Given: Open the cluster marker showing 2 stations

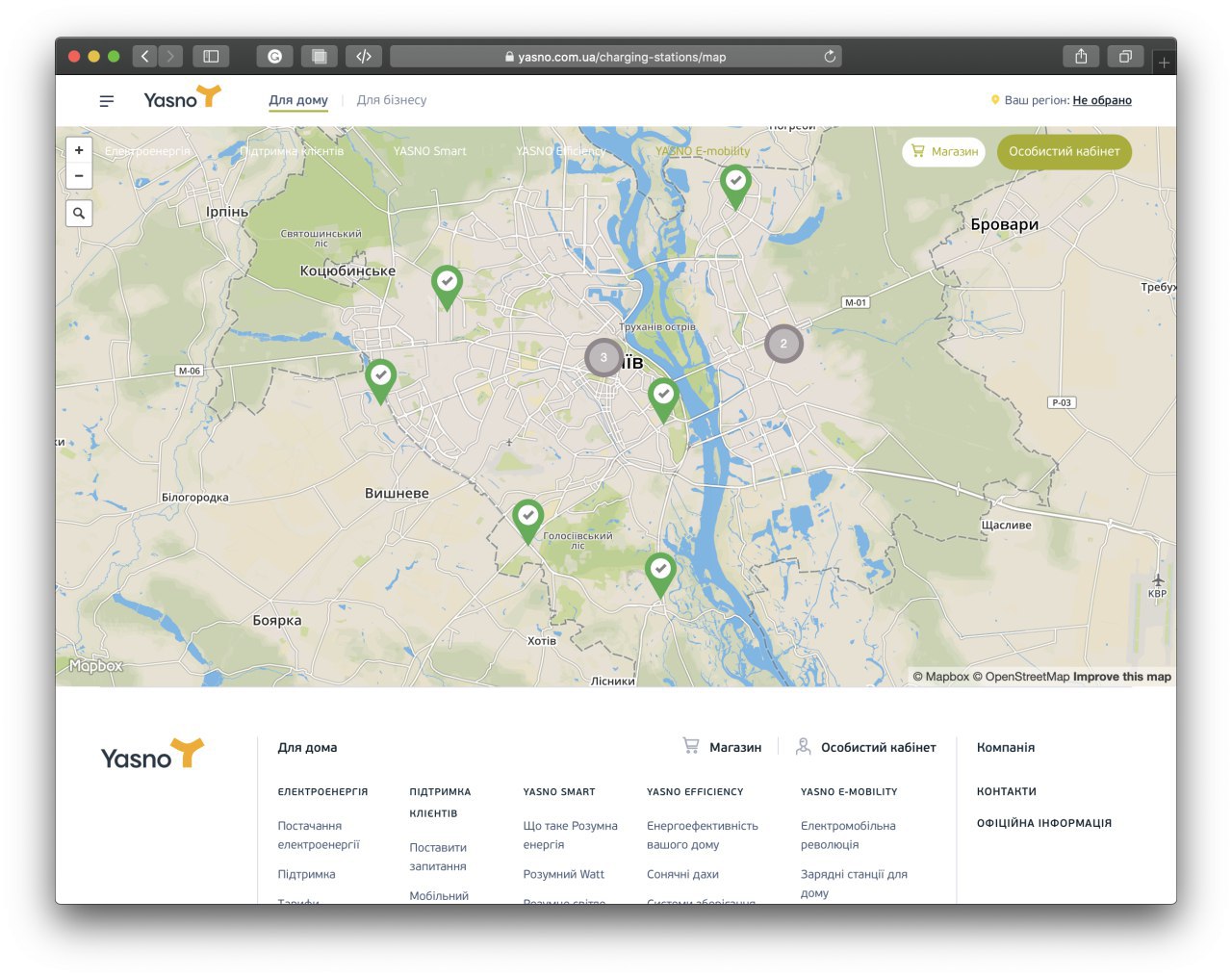Looking at the screenshot, I should (783, 344).
